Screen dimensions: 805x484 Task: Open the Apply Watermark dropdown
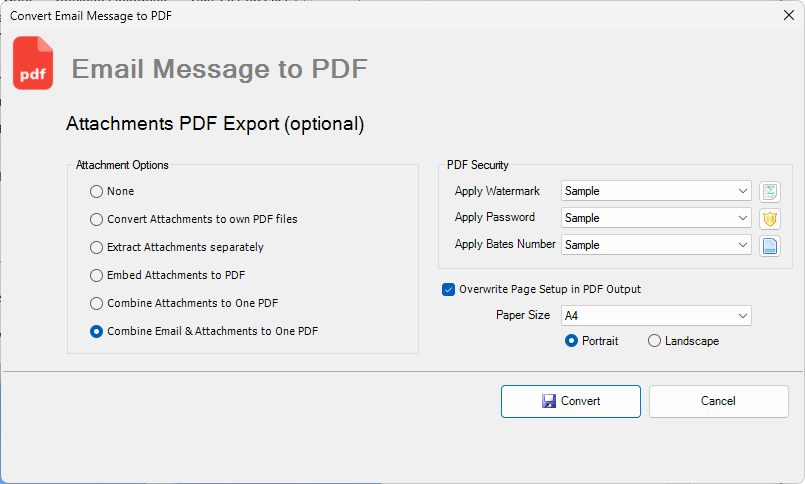click(656, 191)
